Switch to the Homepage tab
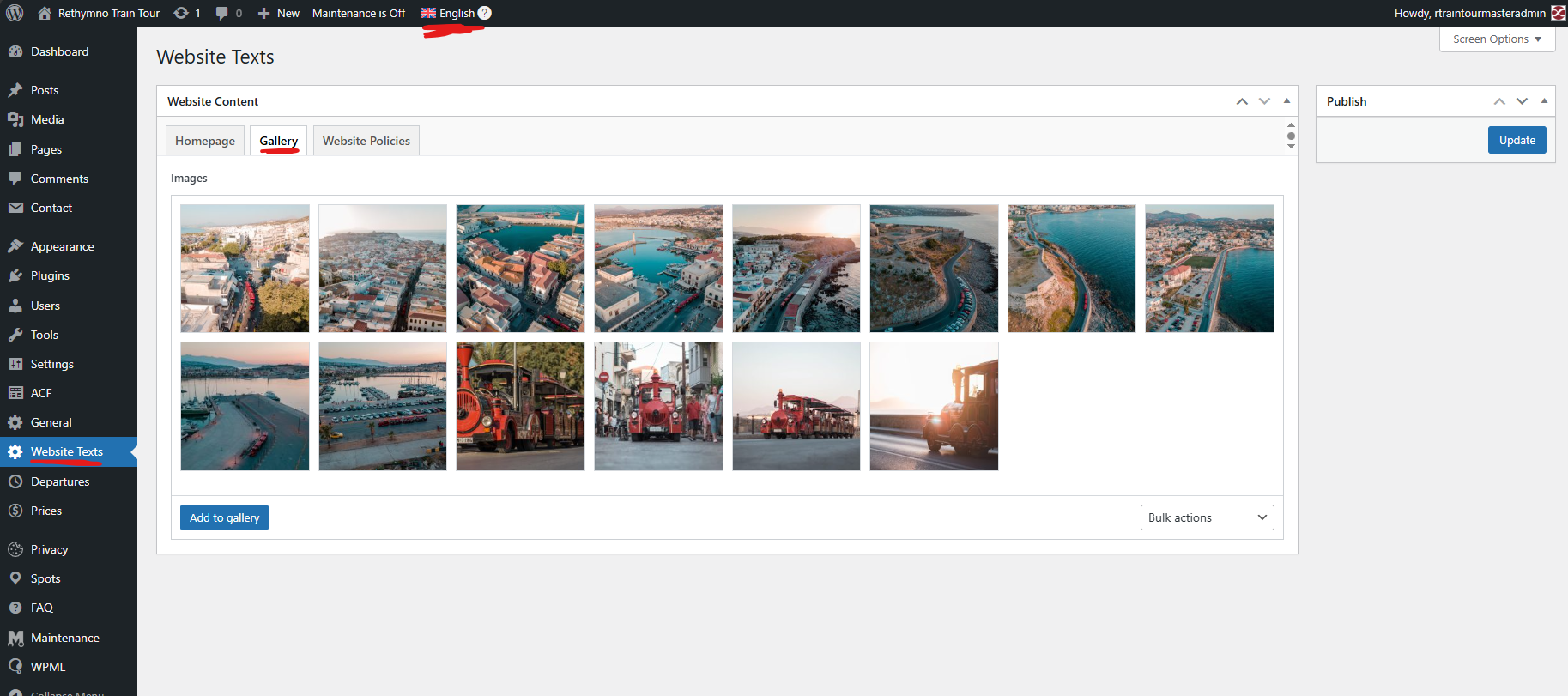This screenshot has height=696, width=1568. 205,141
